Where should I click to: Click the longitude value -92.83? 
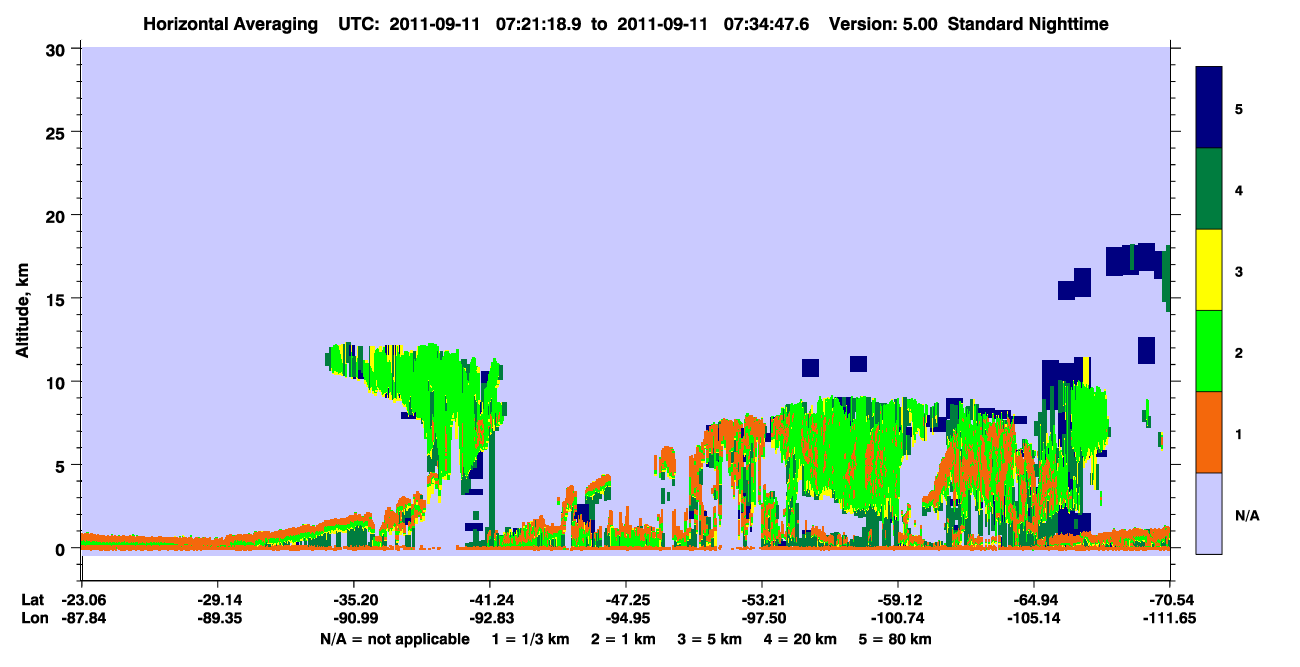pyautogui.click(x=490, y=619)
